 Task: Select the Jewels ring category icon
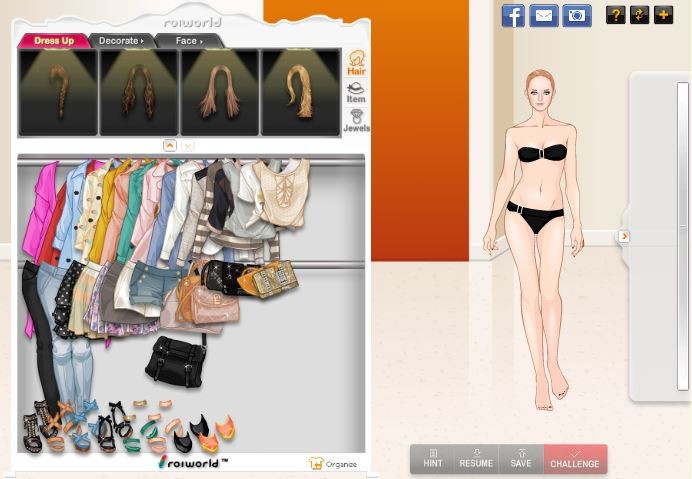click(356, 121)
